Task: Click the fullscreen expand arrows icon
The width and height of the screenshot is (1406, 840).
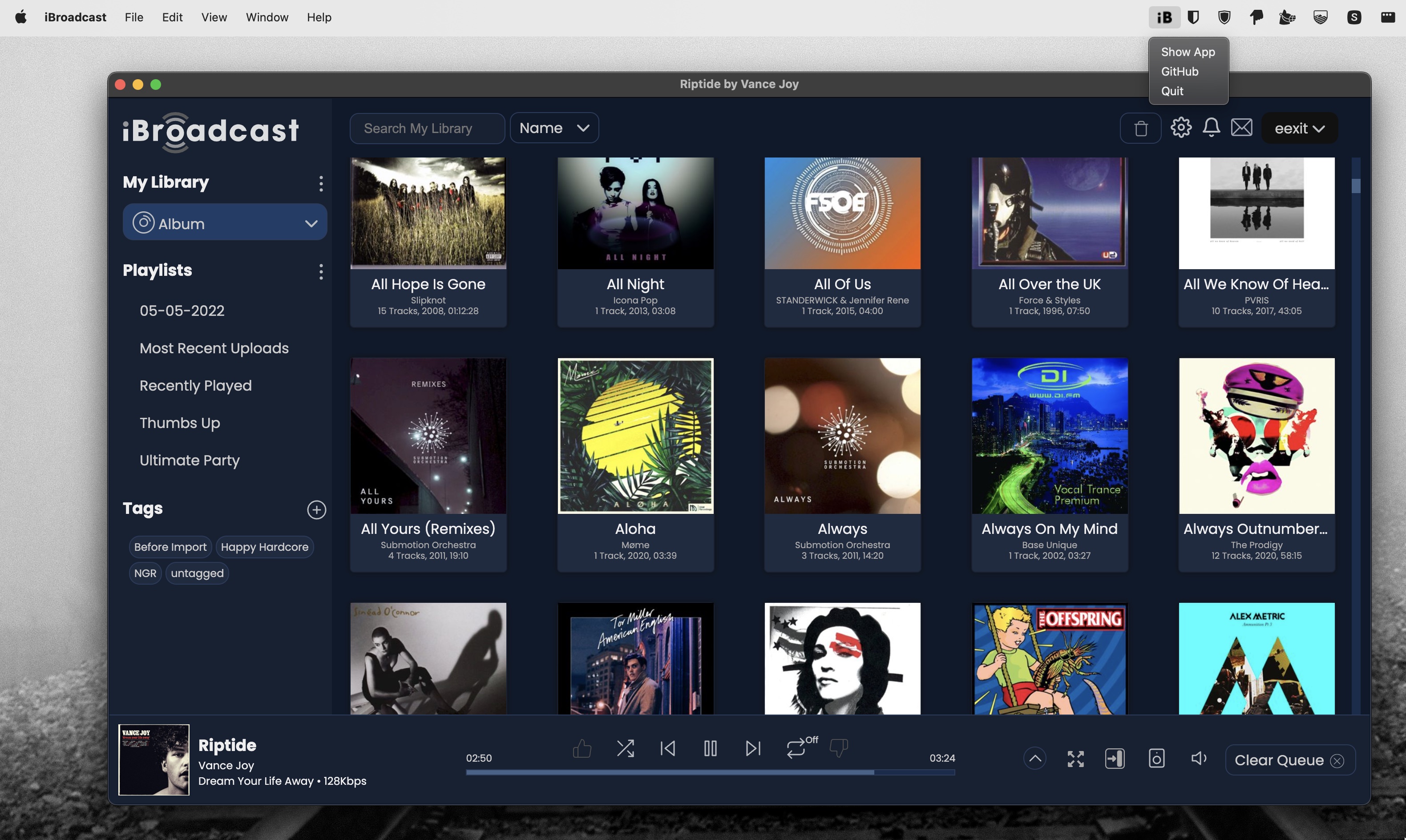Action: pyautogui.click(x=1075, y=759)
